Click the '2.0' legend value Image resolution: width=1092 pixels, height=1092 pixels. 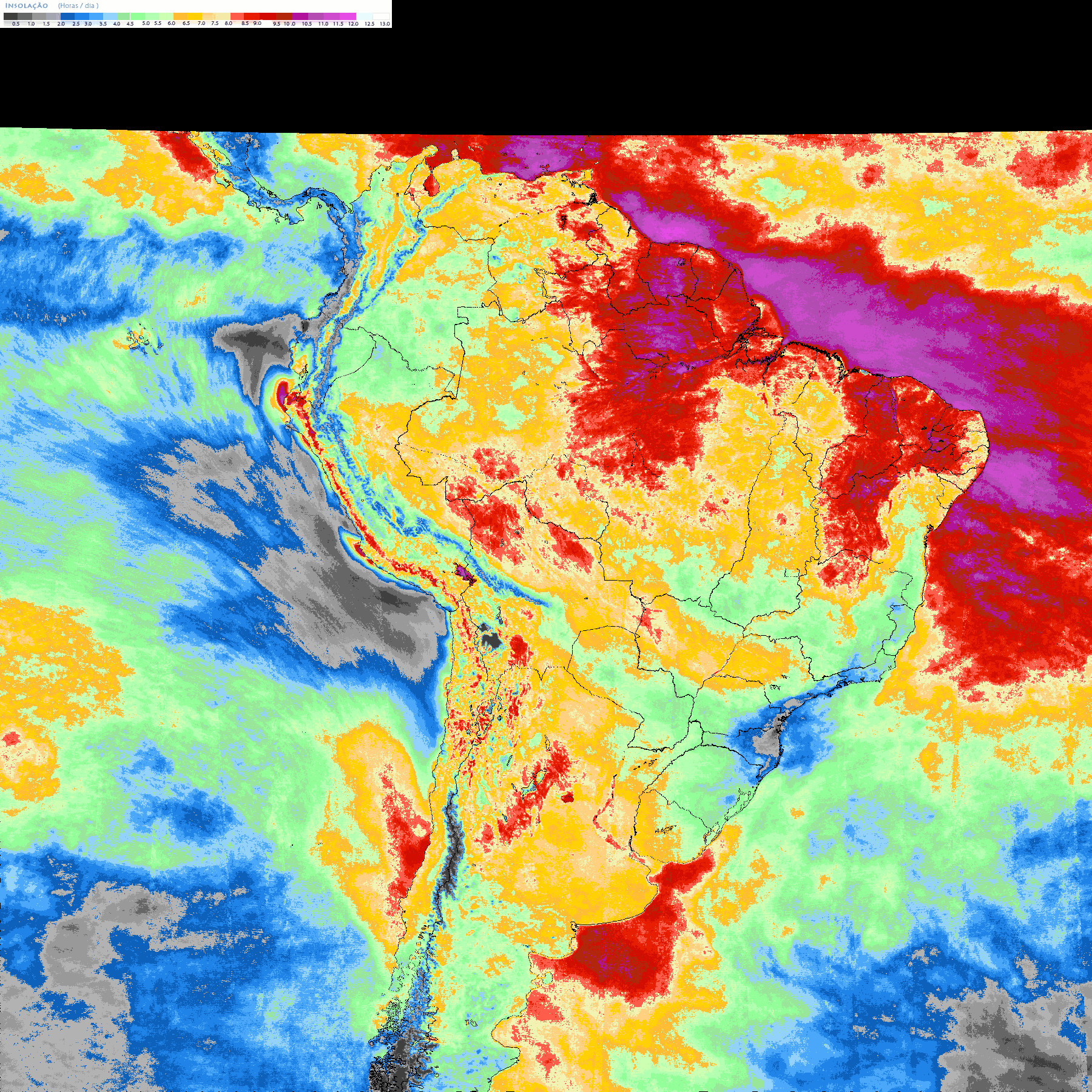tap(61, 24)
